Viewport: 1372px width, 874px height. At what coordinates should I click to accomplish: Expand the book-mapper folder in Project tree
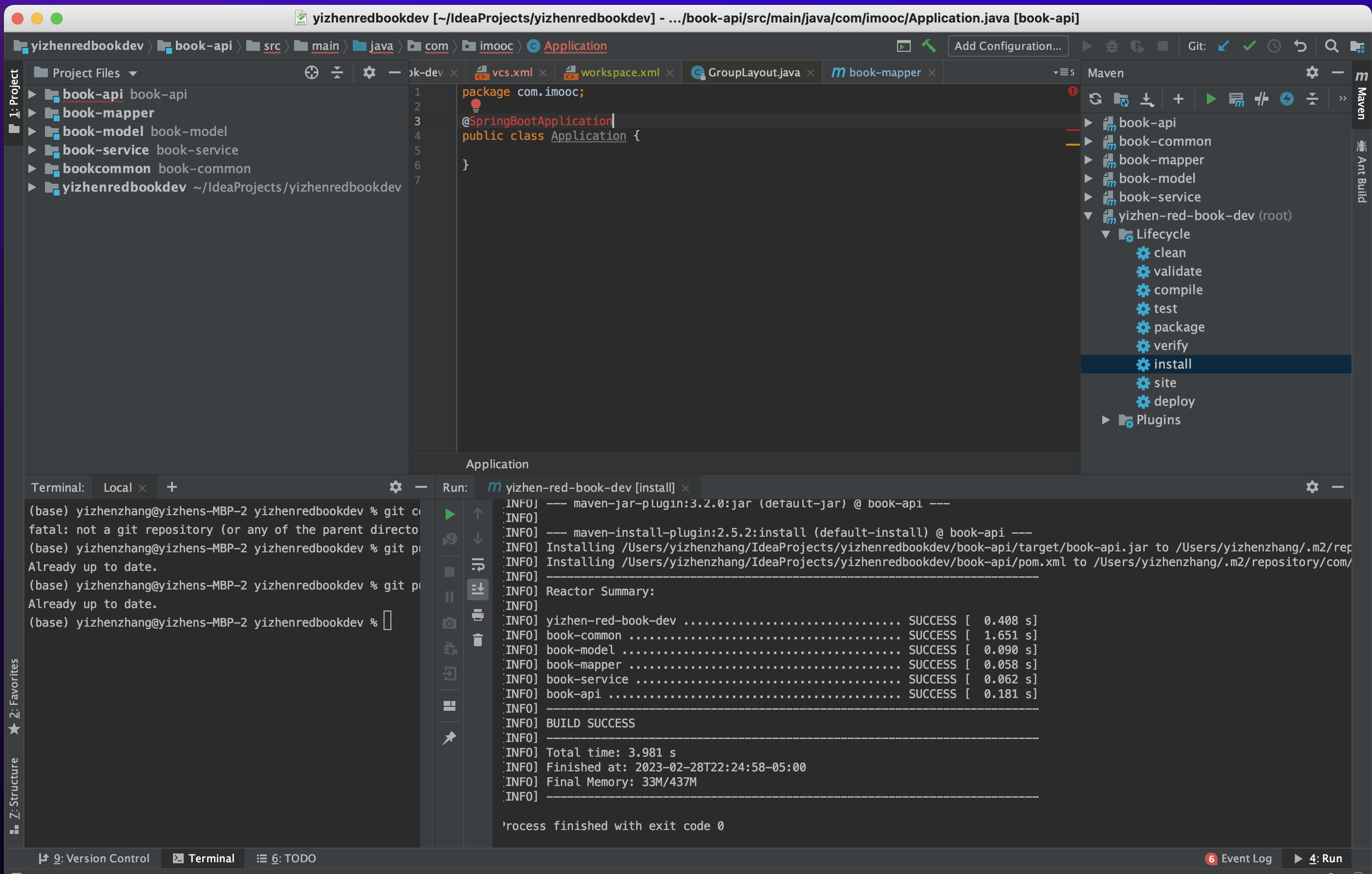coord(32,113)
